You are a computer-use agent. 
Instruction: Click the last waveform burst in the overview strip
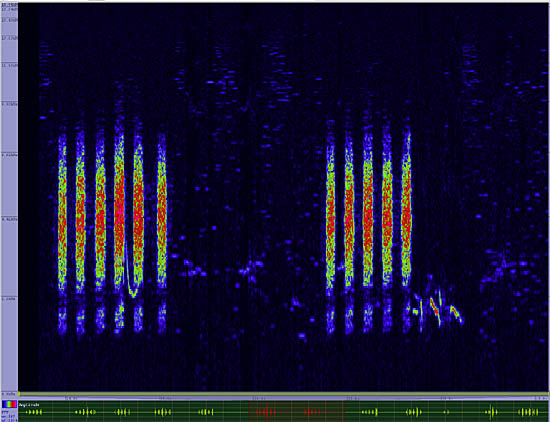(x=529, y=412)
